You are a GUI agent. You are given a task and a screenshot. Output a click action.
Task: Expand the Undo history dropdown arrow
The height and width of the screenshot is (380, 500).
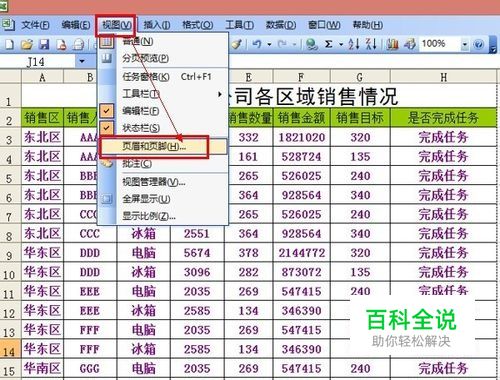click(269, 44)
